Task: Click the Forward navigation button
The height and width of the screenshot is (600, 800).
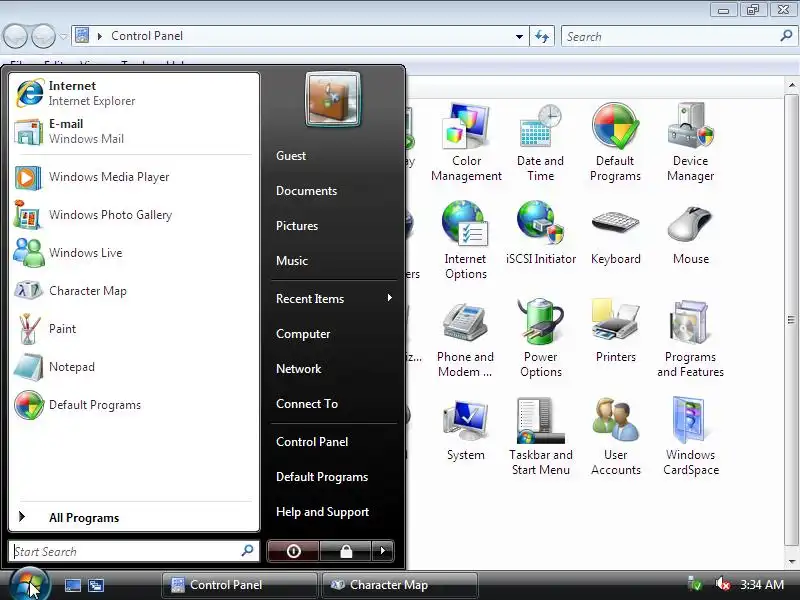Action: click(43, 36)
